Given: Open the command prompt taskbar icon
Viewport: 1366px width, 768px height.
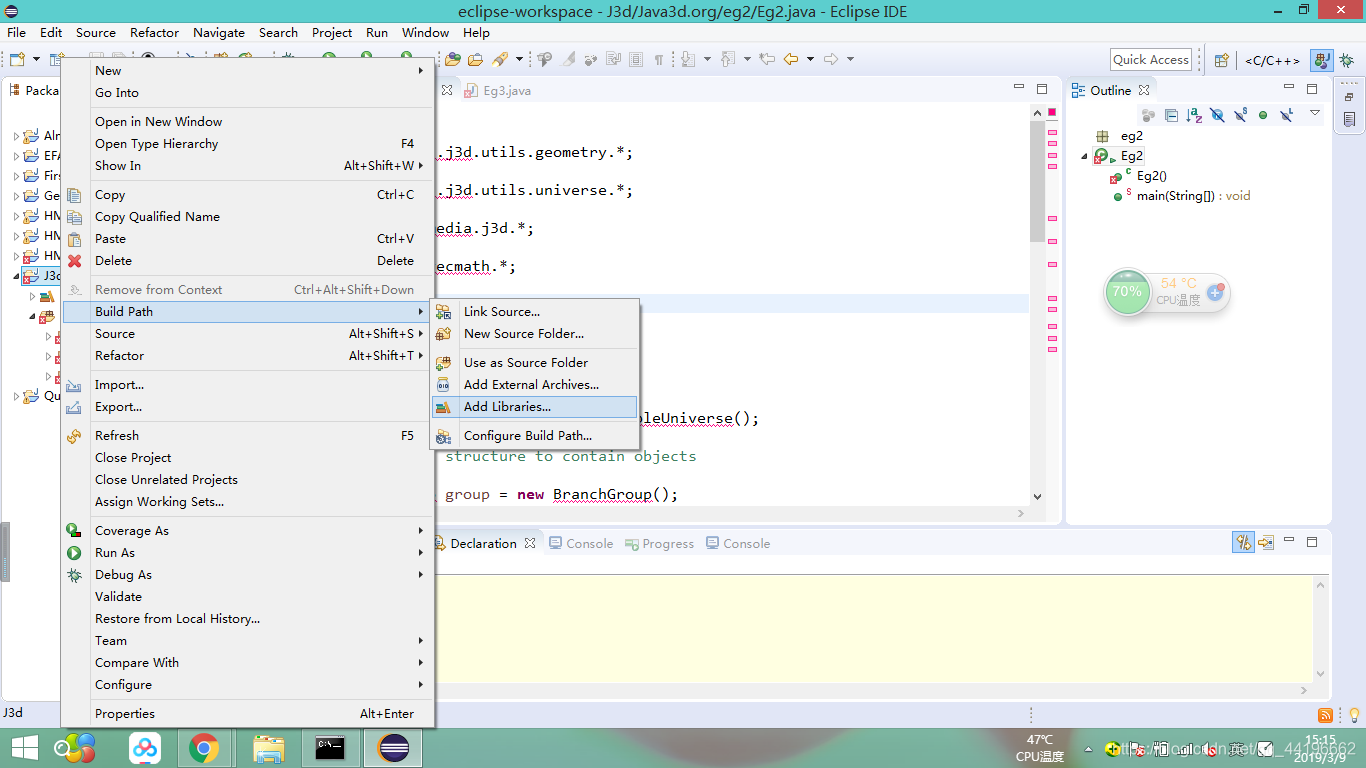Looking at the screenshot, I should point(330,748).
